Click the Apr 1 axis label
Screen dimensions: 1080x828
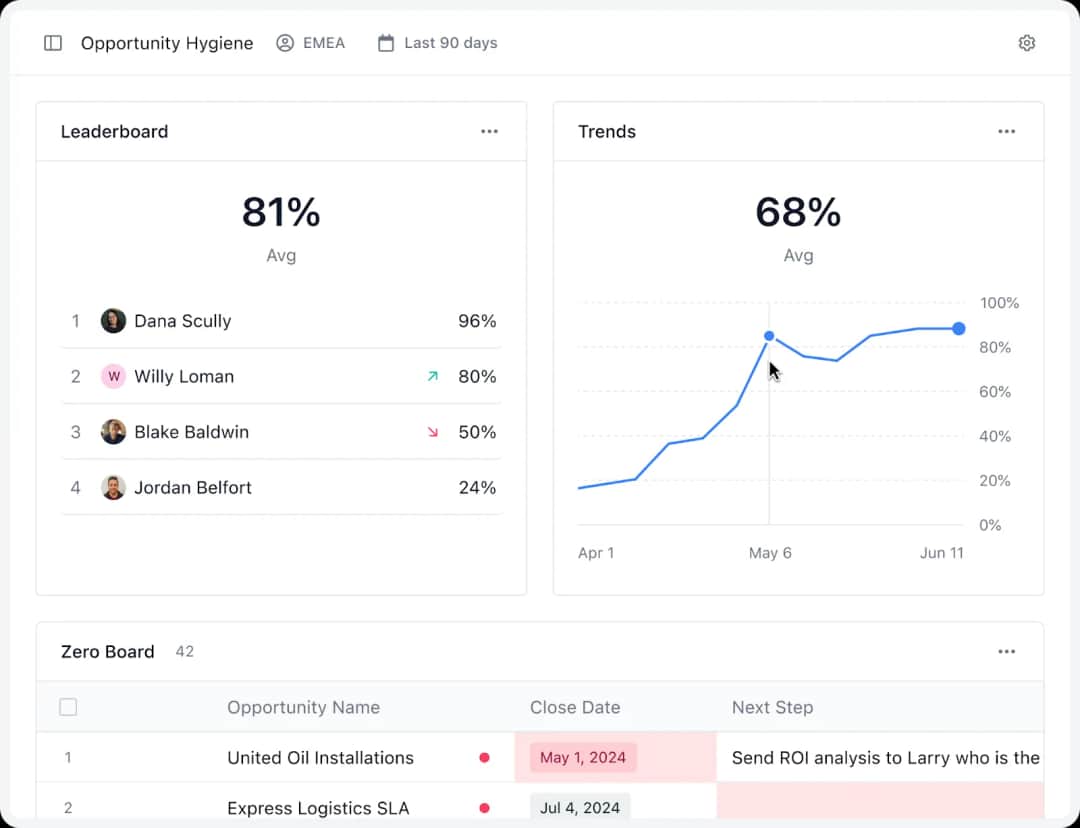[596, 553]
